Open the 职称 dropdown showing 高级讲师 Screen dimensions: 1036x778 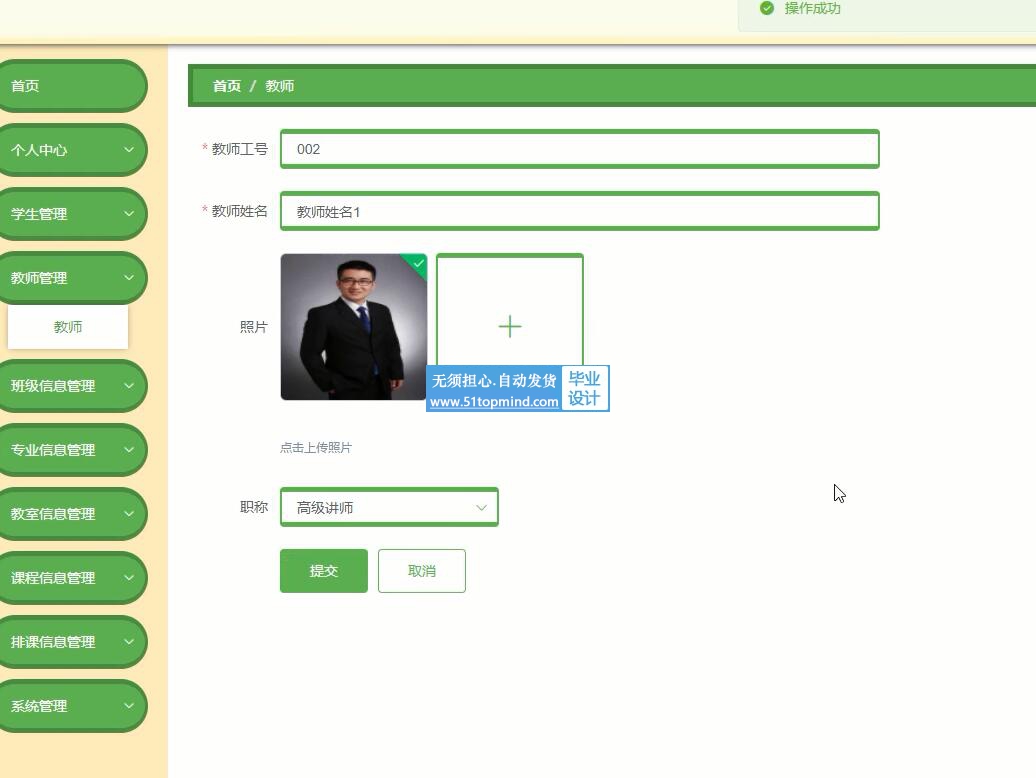[389, 507]
